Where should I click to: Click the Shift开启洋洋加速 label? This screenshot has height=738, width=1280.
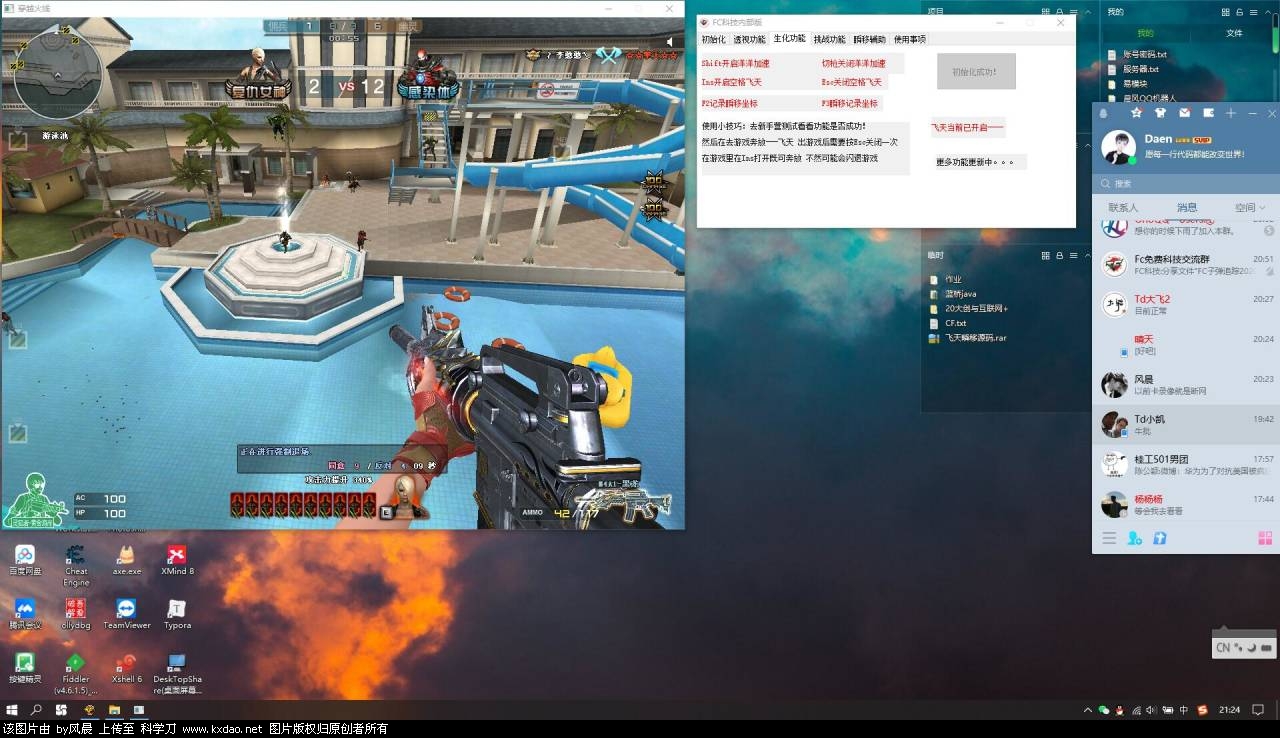click(736, 63)
